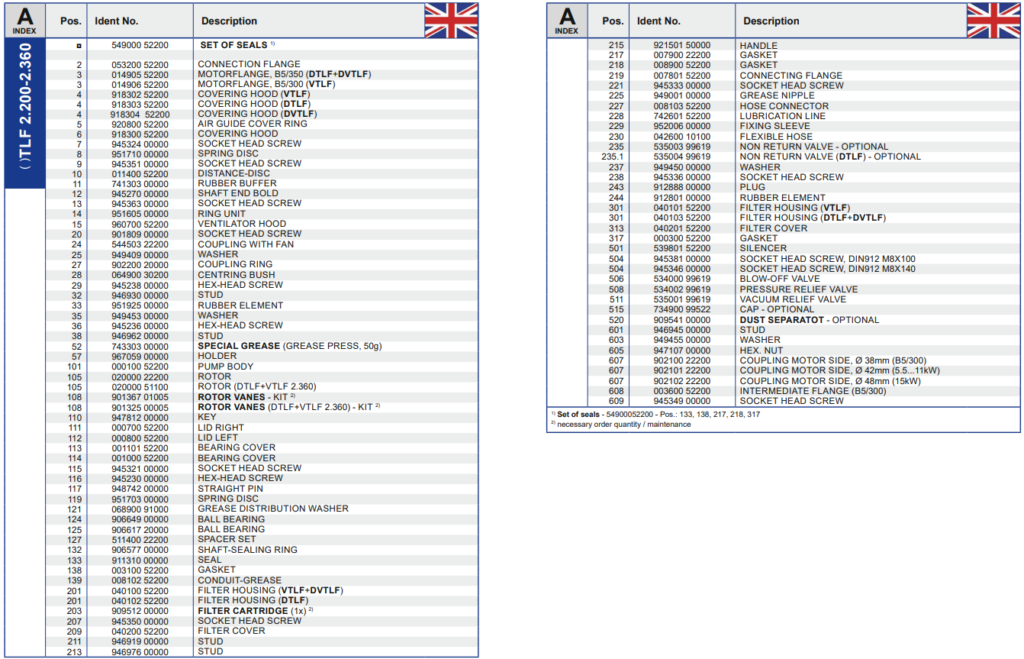The image size is (1024, 659).
Task: Click ident number 901367 01005
Action: 140,397
